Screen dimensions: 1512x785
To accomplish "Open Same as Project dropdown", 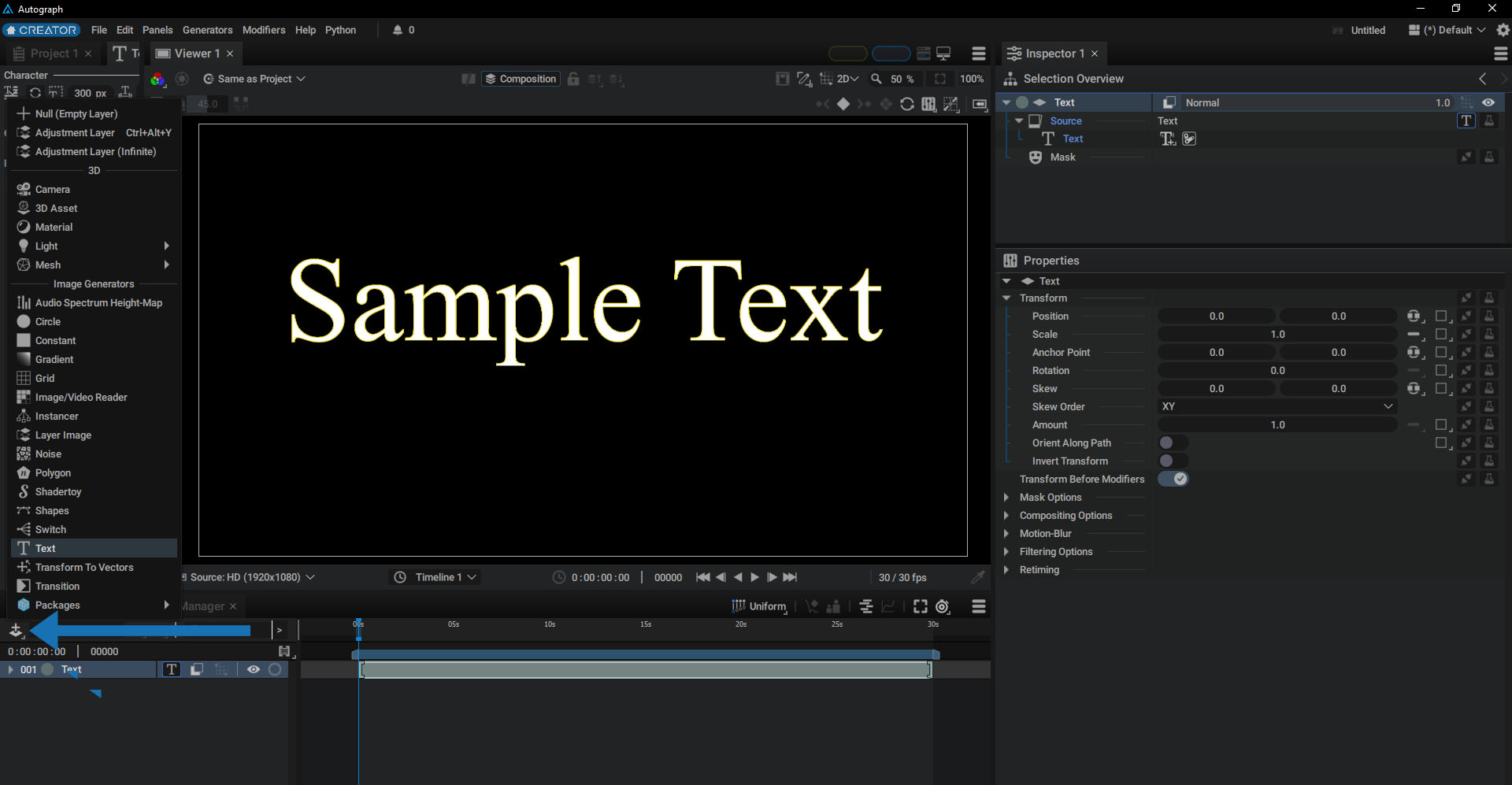I will 254,79.
